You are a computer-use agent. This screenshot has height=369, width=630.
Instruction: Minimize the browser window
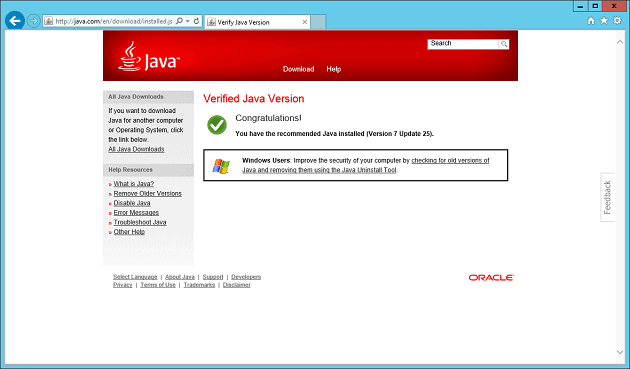(580, 6)
